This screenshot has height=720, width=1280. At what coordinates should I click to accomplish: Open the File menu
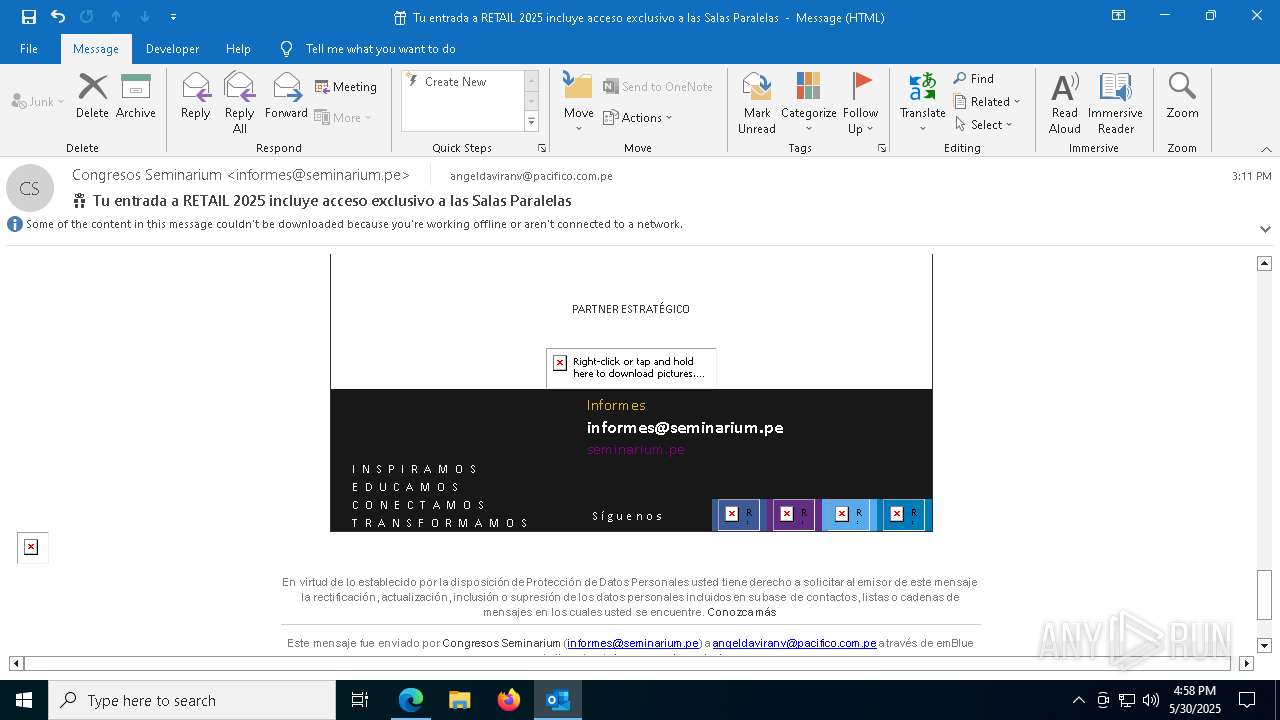[29, 49]
